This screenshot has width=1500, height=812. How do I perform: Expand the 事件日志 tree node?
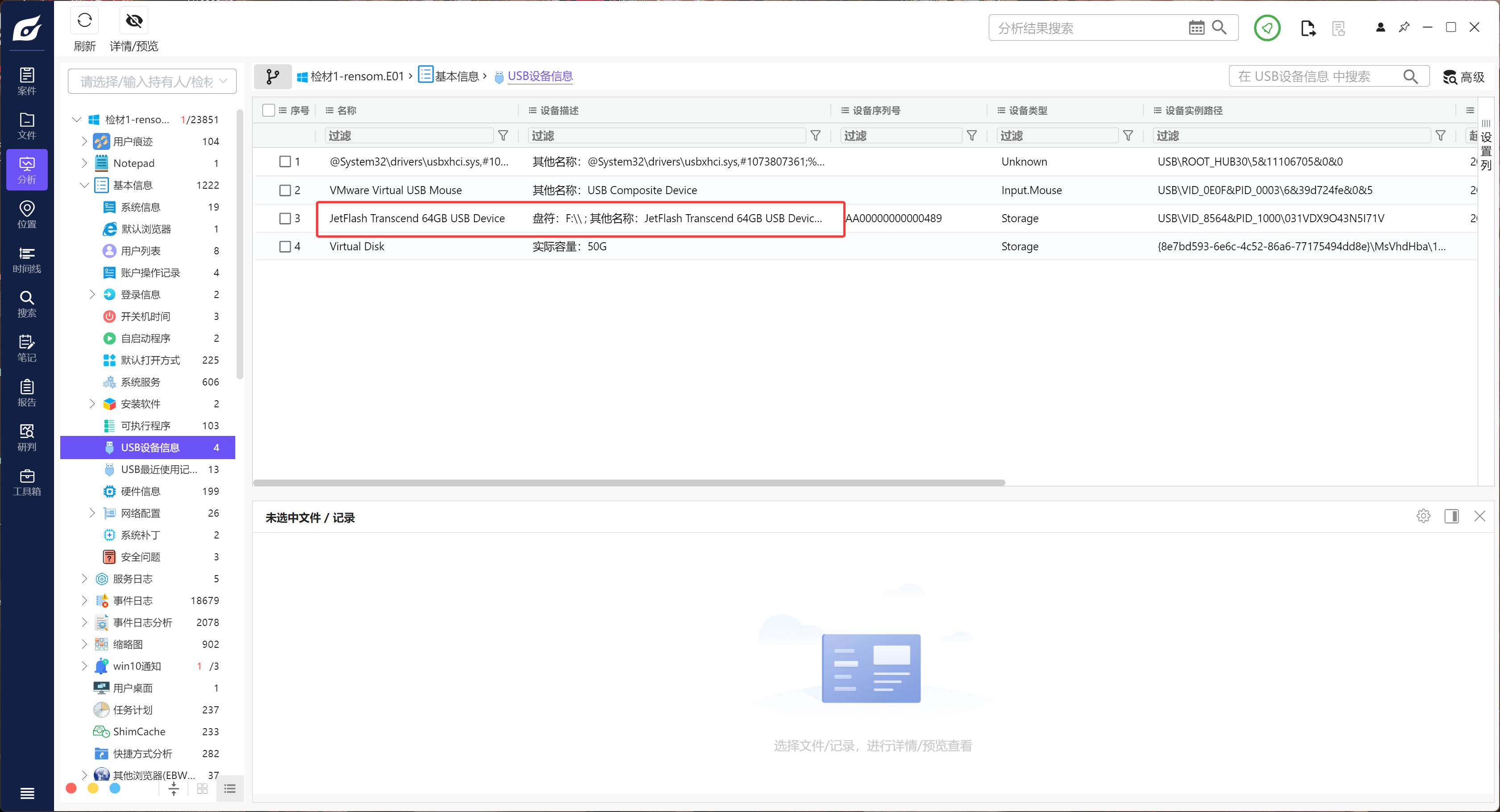click(x=84, y=600)
